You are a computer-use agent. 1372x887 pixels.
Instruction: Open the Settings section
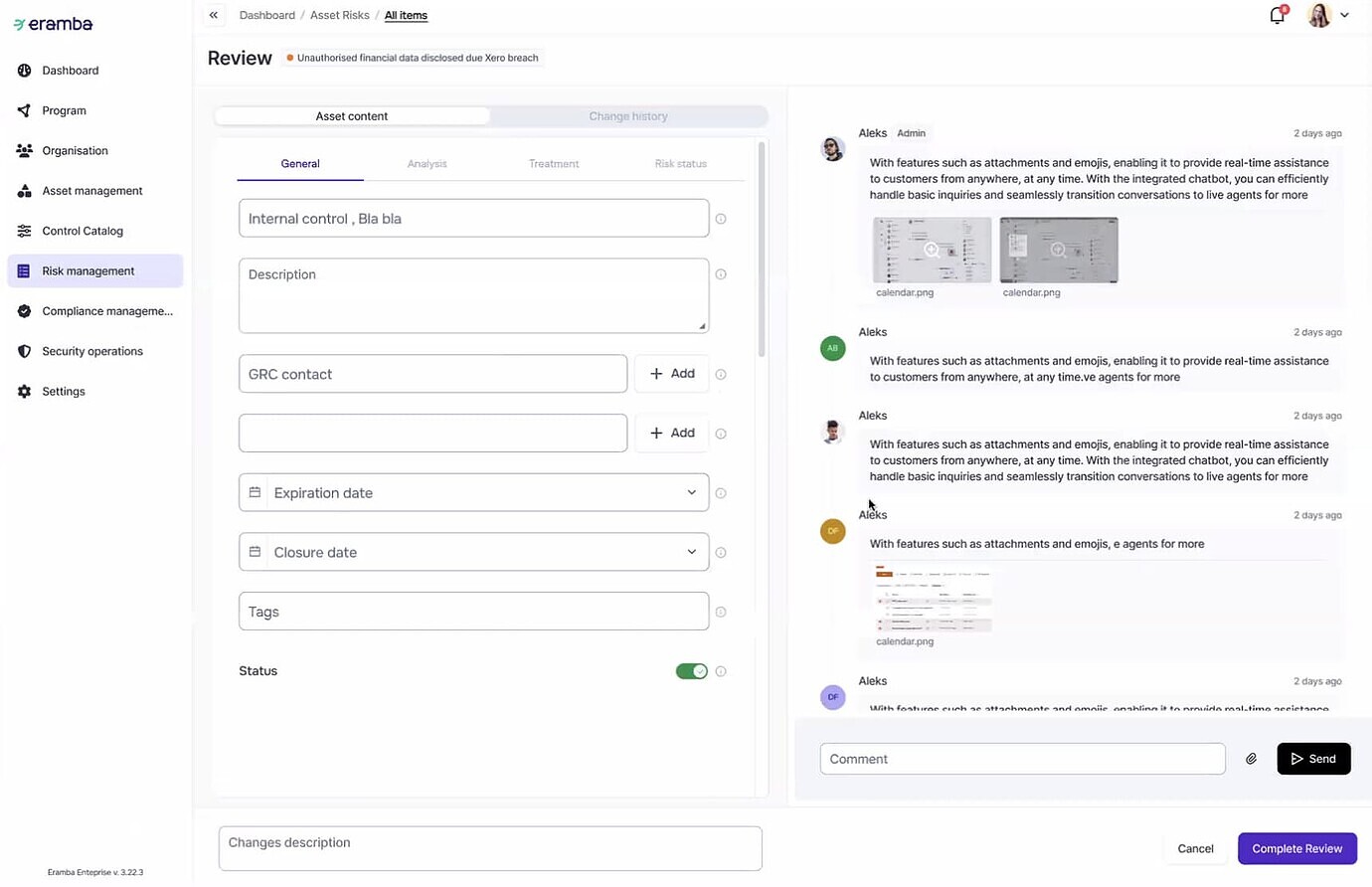point(64,391)
